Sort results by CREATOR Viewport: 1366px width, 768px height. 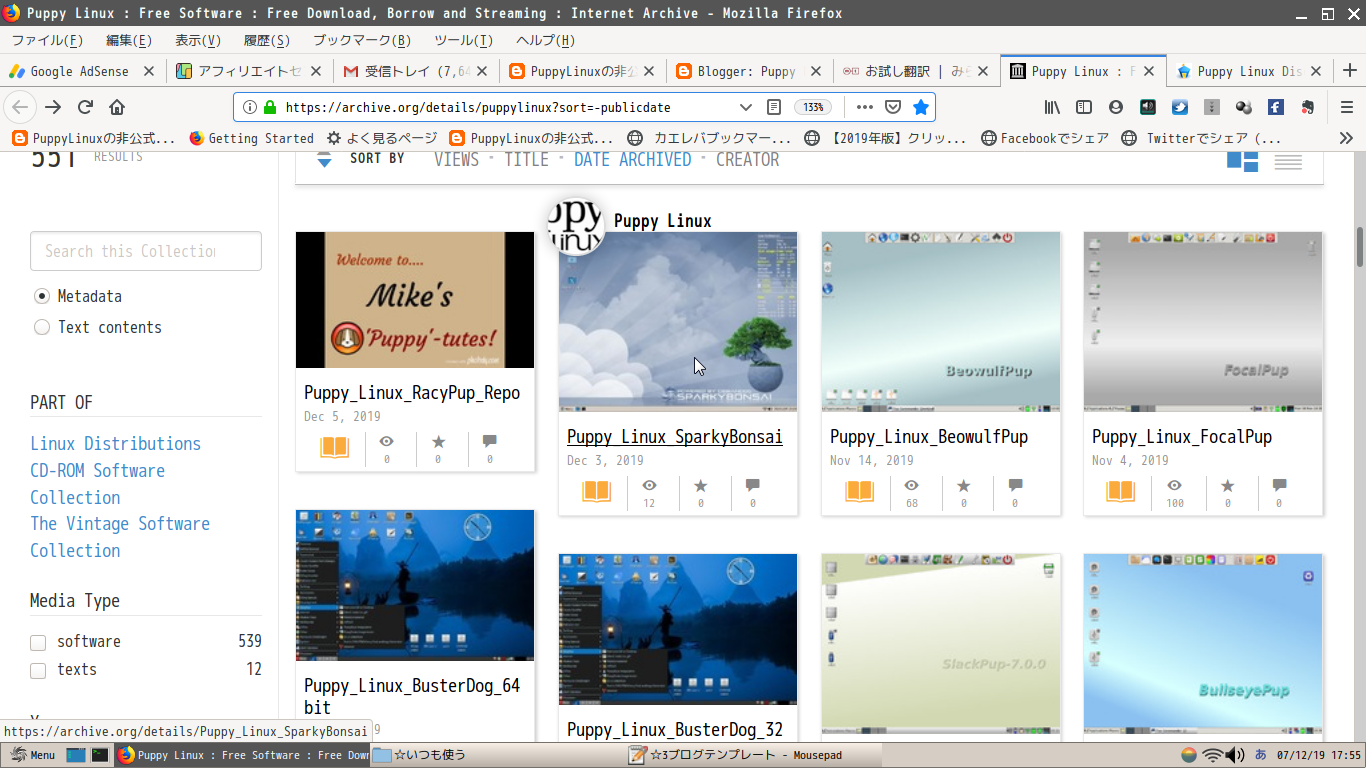[747, 159]
